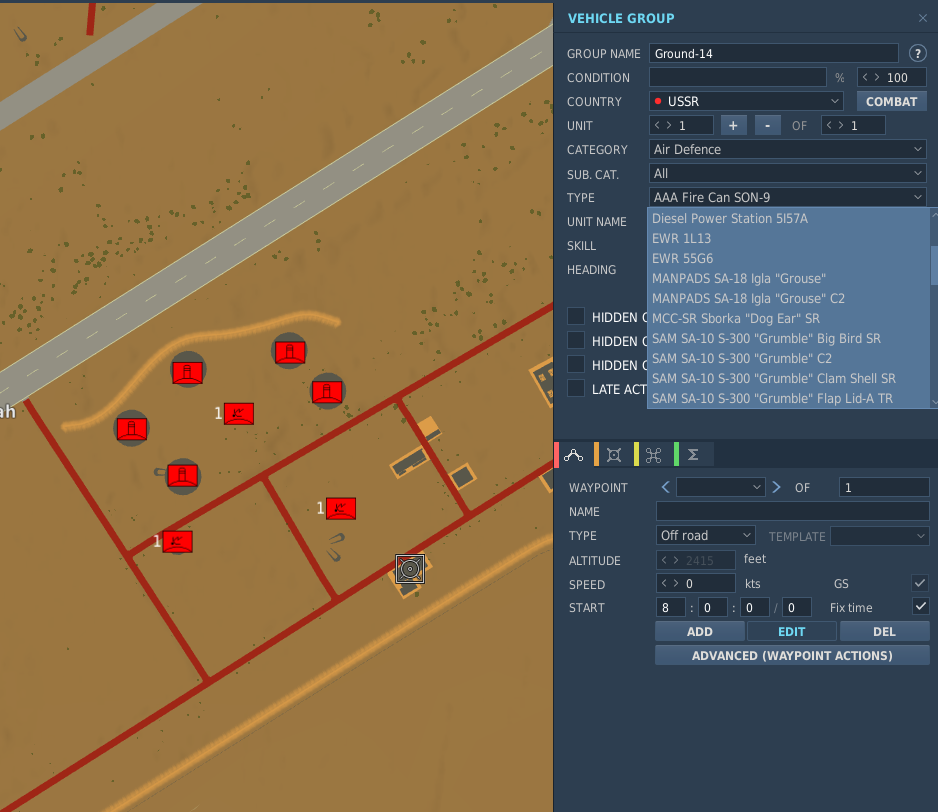
Task: Open the formation network tab icon
Action: (x=653, y=455)
